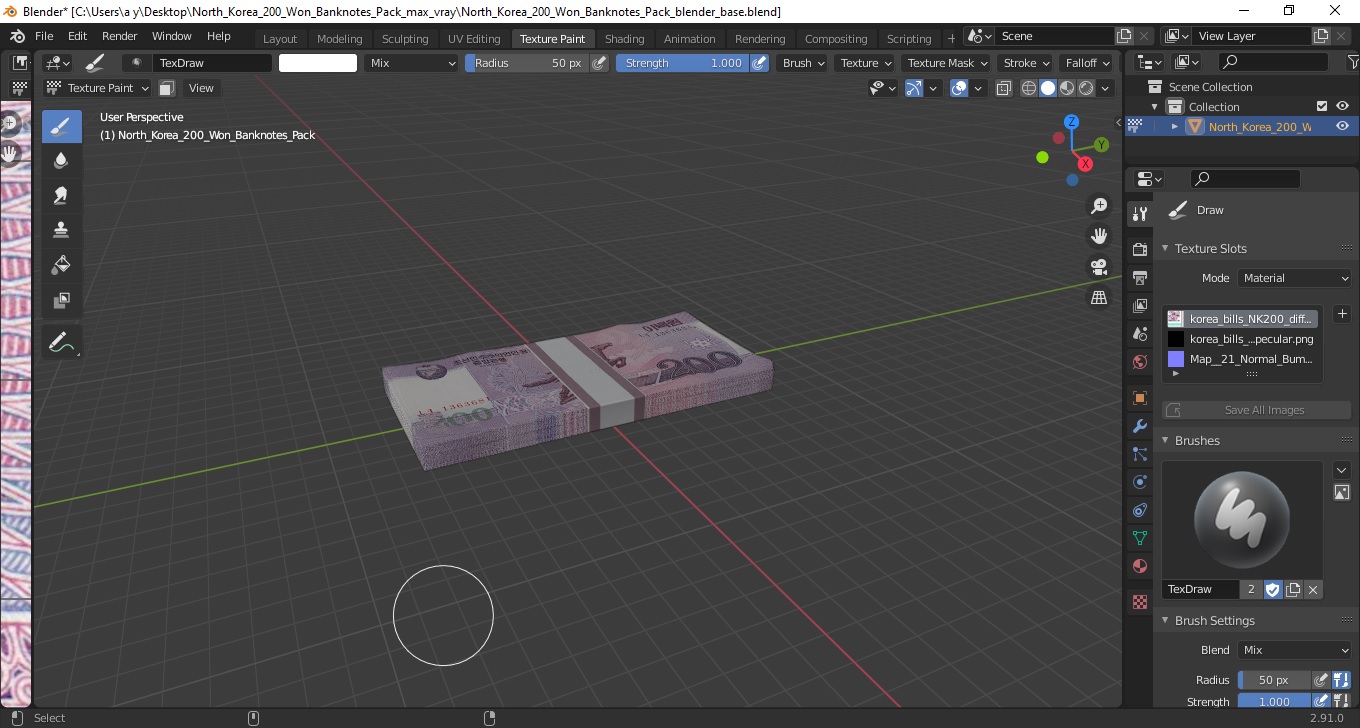Open Object Data properties tab
The image size is (1360, 728).
[1139, 538]
